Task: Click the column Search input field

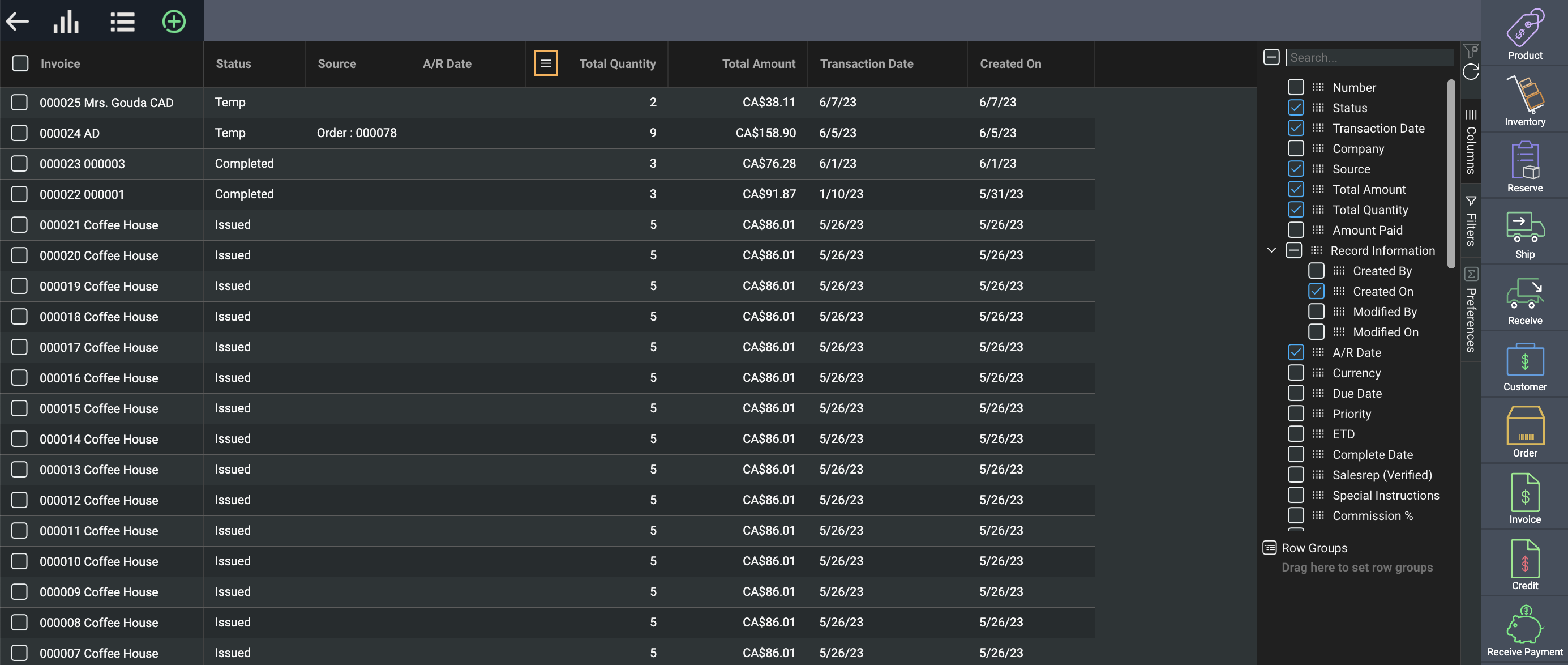Action: [1369, 57]
